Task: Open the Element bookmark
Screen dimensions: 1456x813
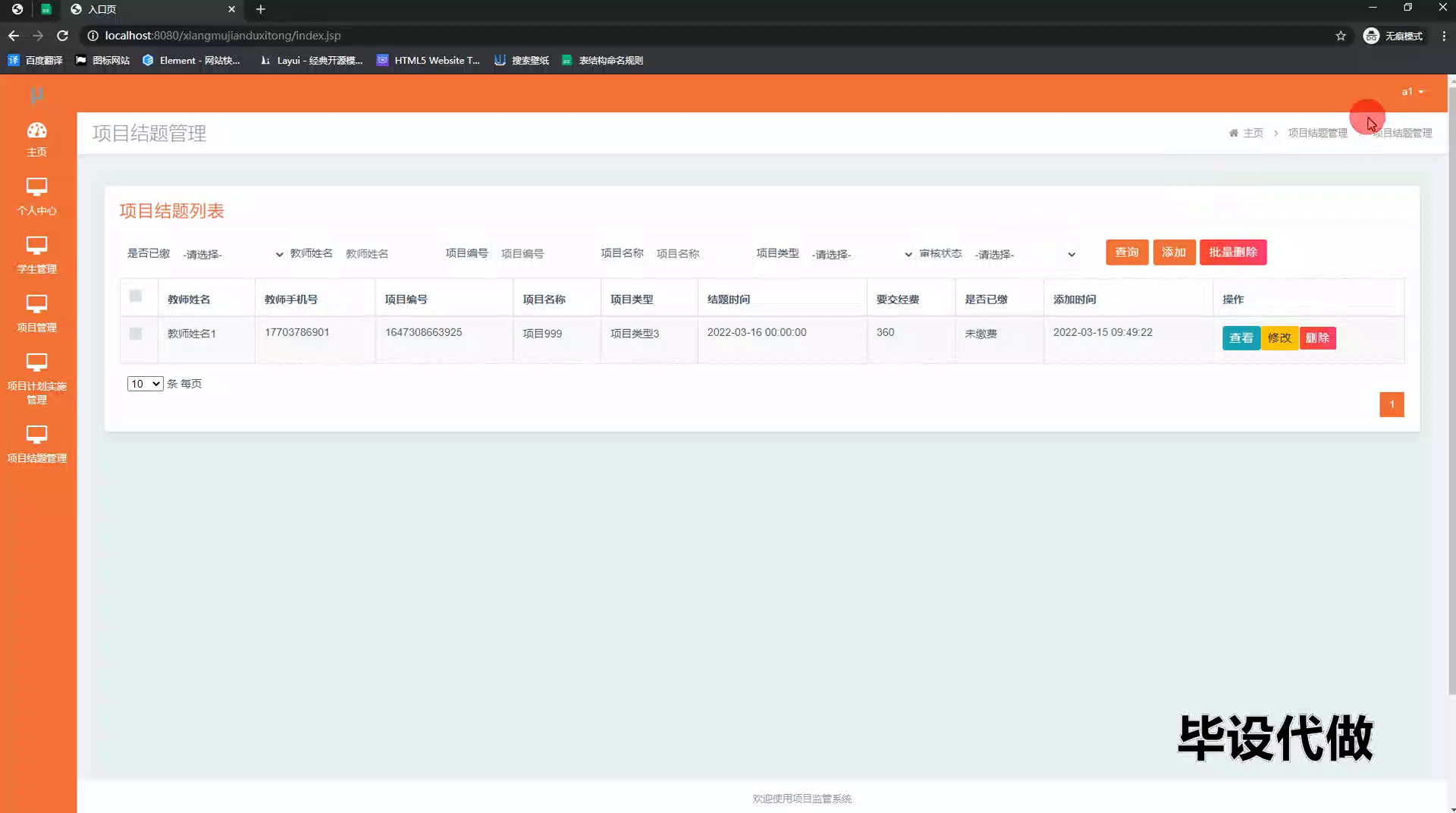Action: click(191, 60)
